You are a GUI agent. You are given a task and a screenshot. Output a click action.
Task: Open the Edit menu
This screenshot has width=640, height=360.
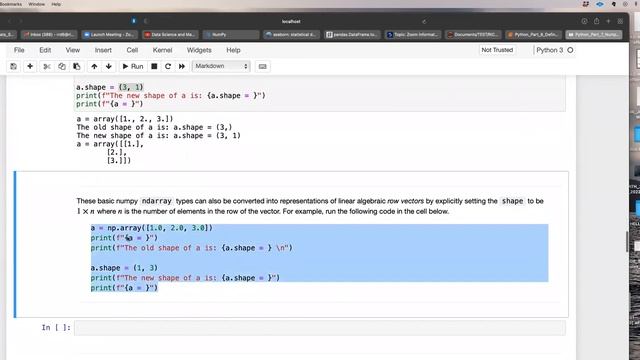(45, 50)
